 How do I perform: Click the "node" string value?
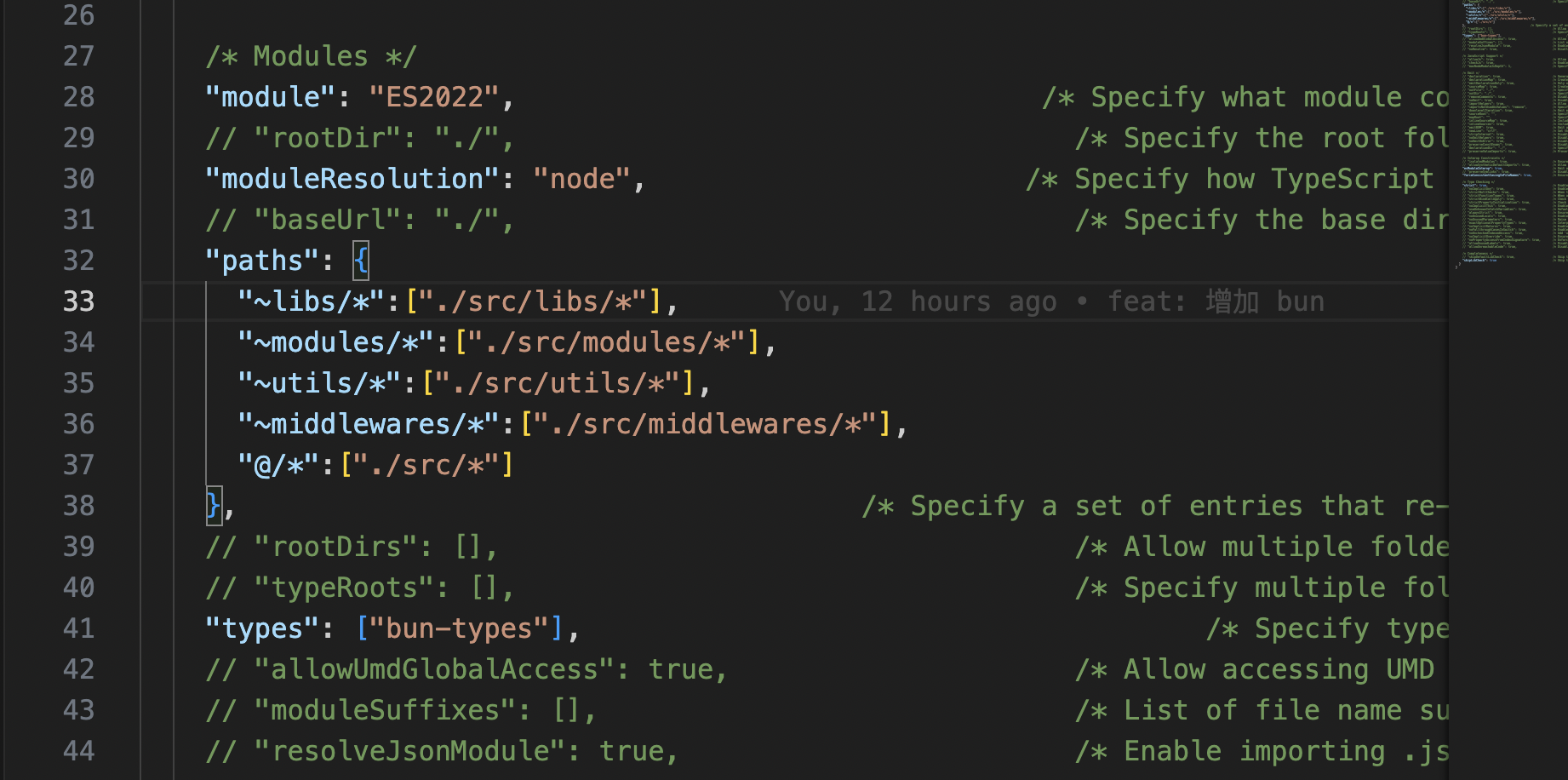click(582, 179)
